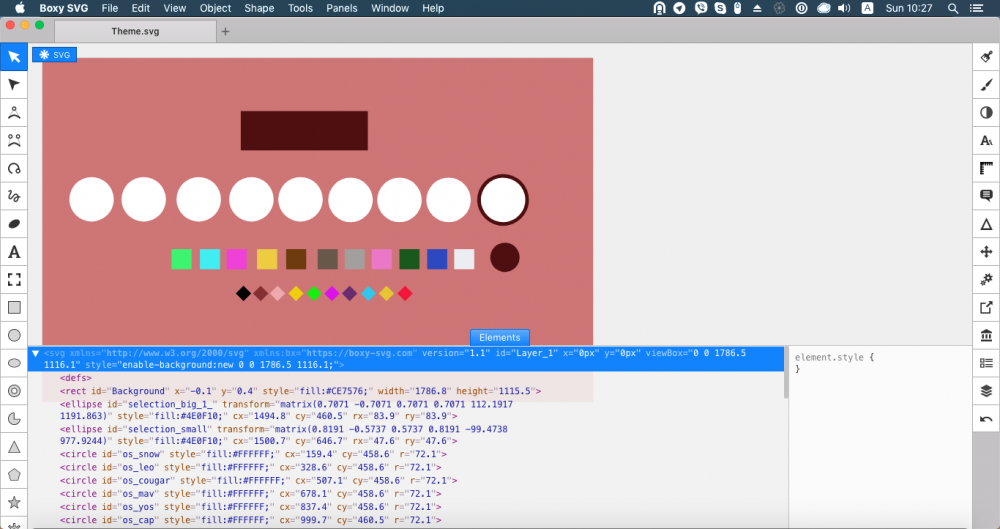1000x529 pixels.
Task: Open the Meta speech-bubble panel
Action: tap(986, 196)
